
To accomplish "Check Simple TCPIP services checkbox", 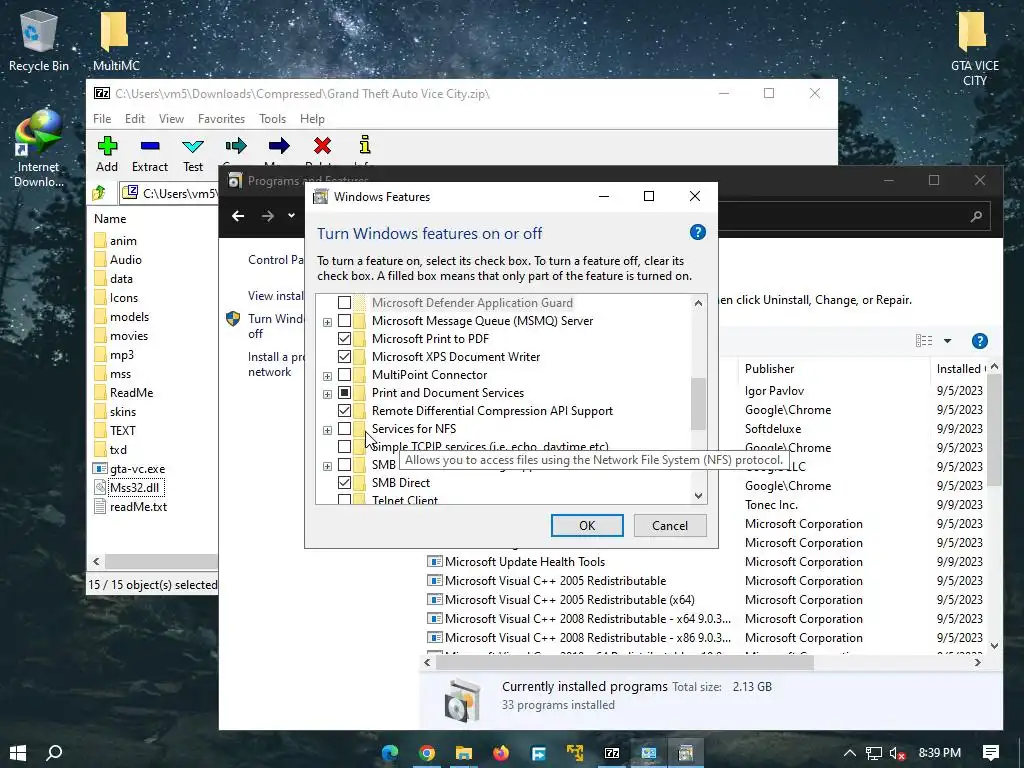I will [x=344, y=447].
